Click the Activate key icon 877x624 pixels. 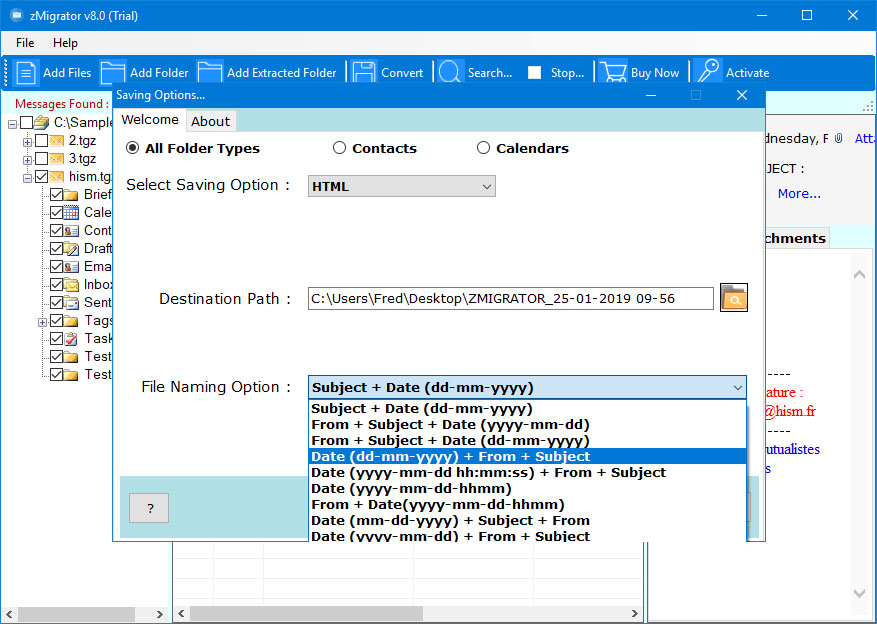pyautogui.click(x=708, y=72)
